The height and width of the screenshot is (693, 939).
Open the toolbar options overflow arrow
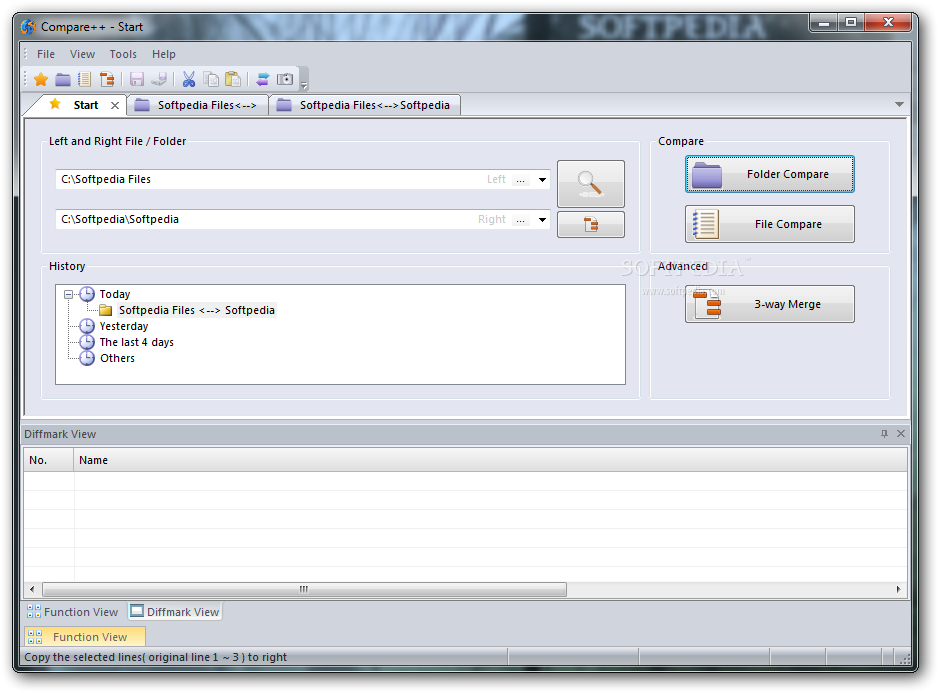pos(304,85)
